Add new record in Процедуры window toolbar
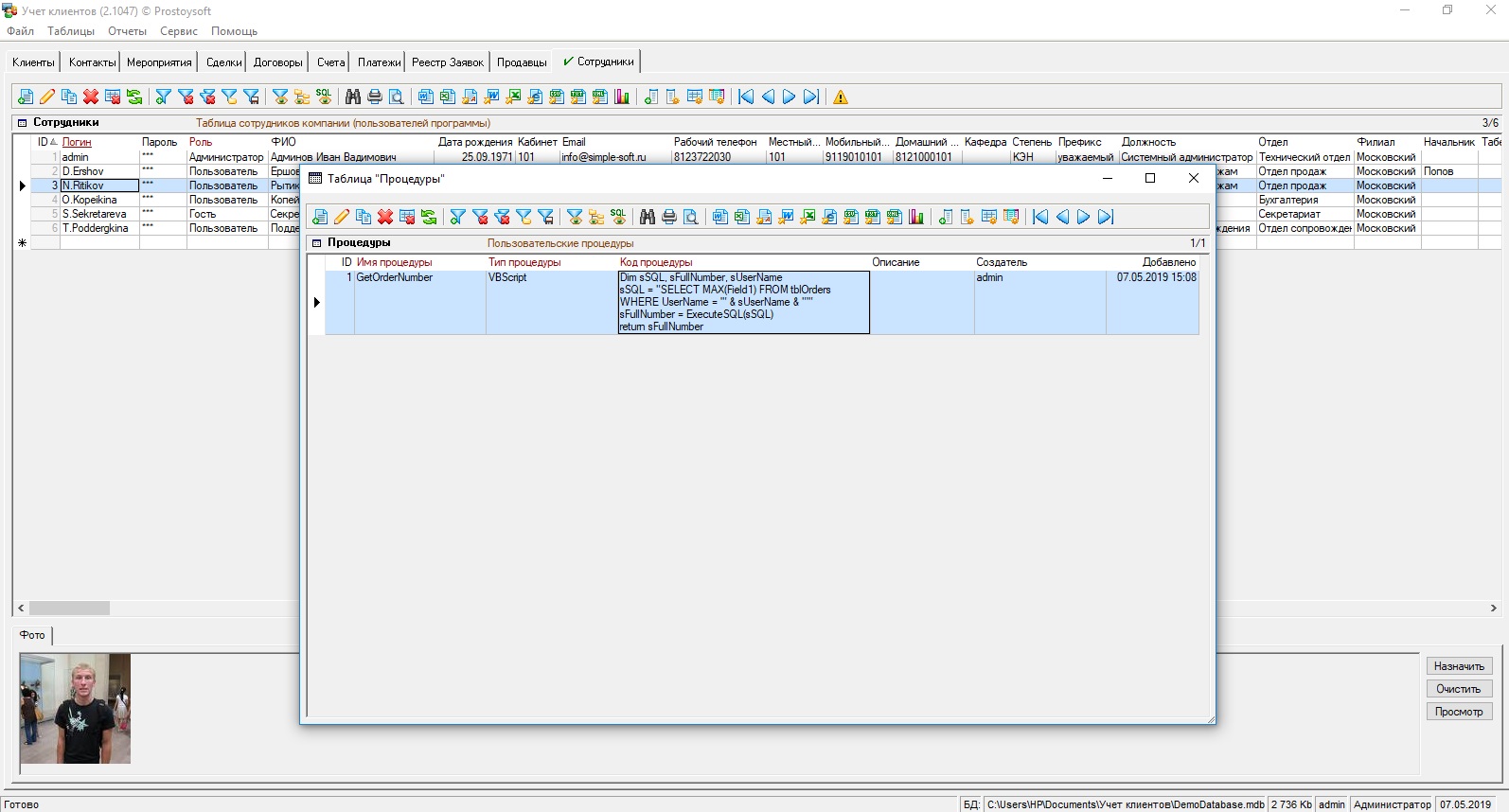Image resolution: width=1509 pixels, height=812 pixels. (320, 217)
